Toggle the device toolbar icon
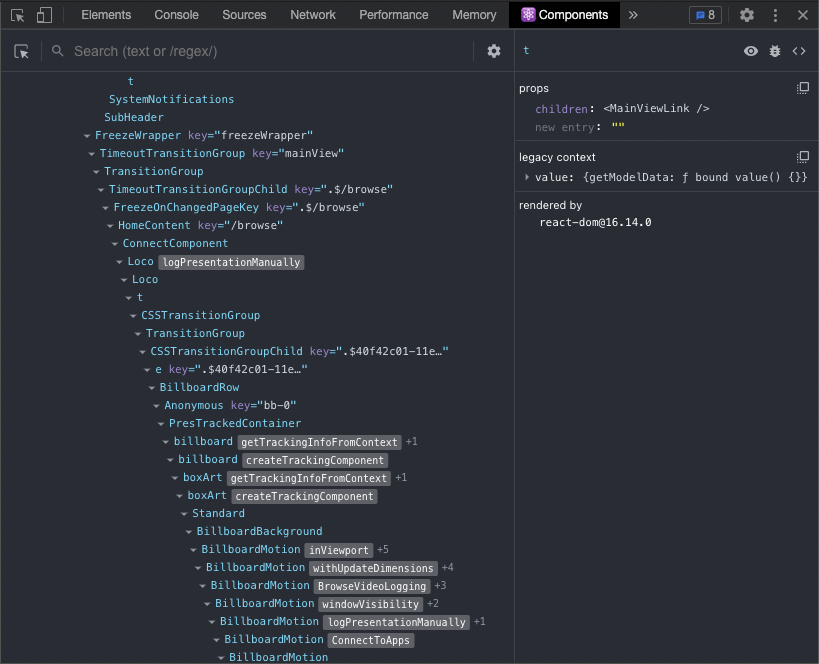 tap(41, 15)
